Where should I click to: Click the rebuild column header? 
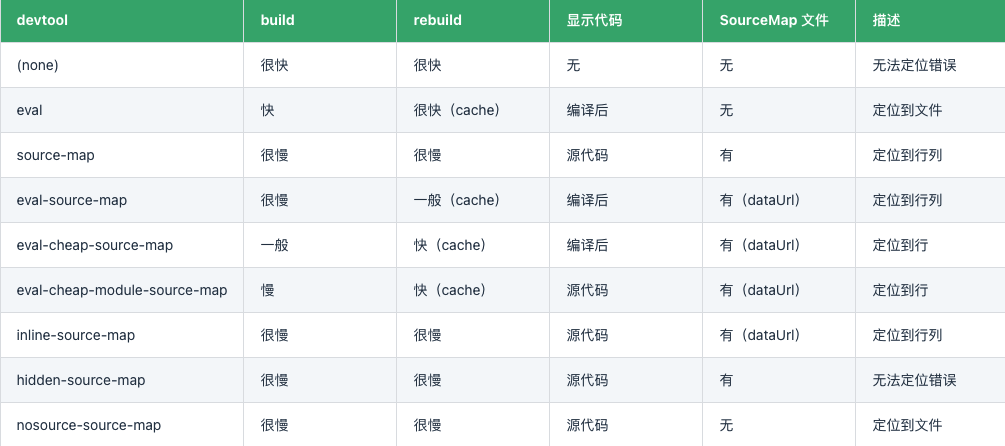pos(437,20)
